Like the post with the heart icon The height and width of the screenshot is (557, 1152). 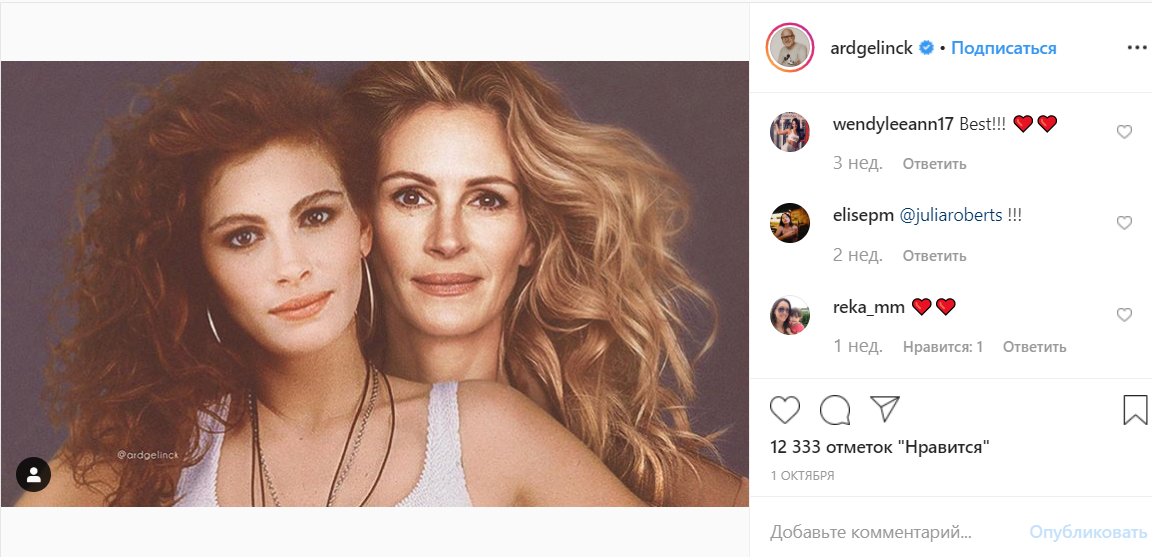[785, 410]
